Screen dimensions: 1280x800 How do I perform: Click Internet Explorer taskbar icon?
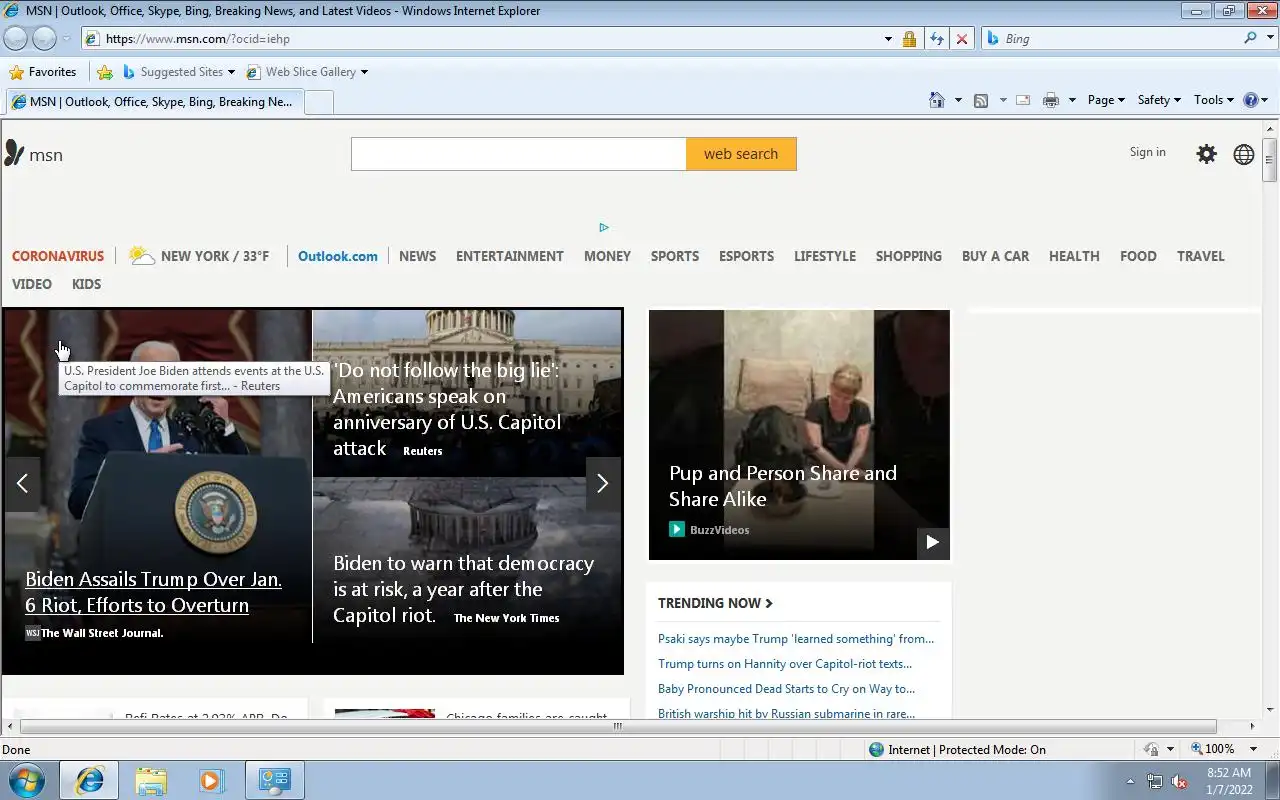[89, 780]
